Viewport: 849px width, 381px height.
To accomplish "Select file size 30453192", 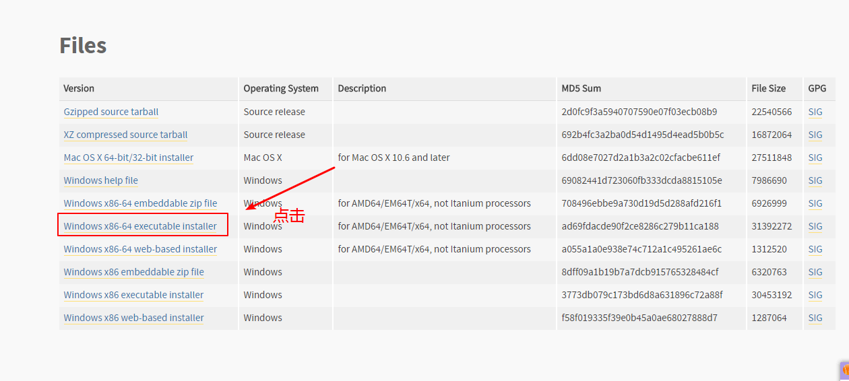I will (x=772, y=295).
